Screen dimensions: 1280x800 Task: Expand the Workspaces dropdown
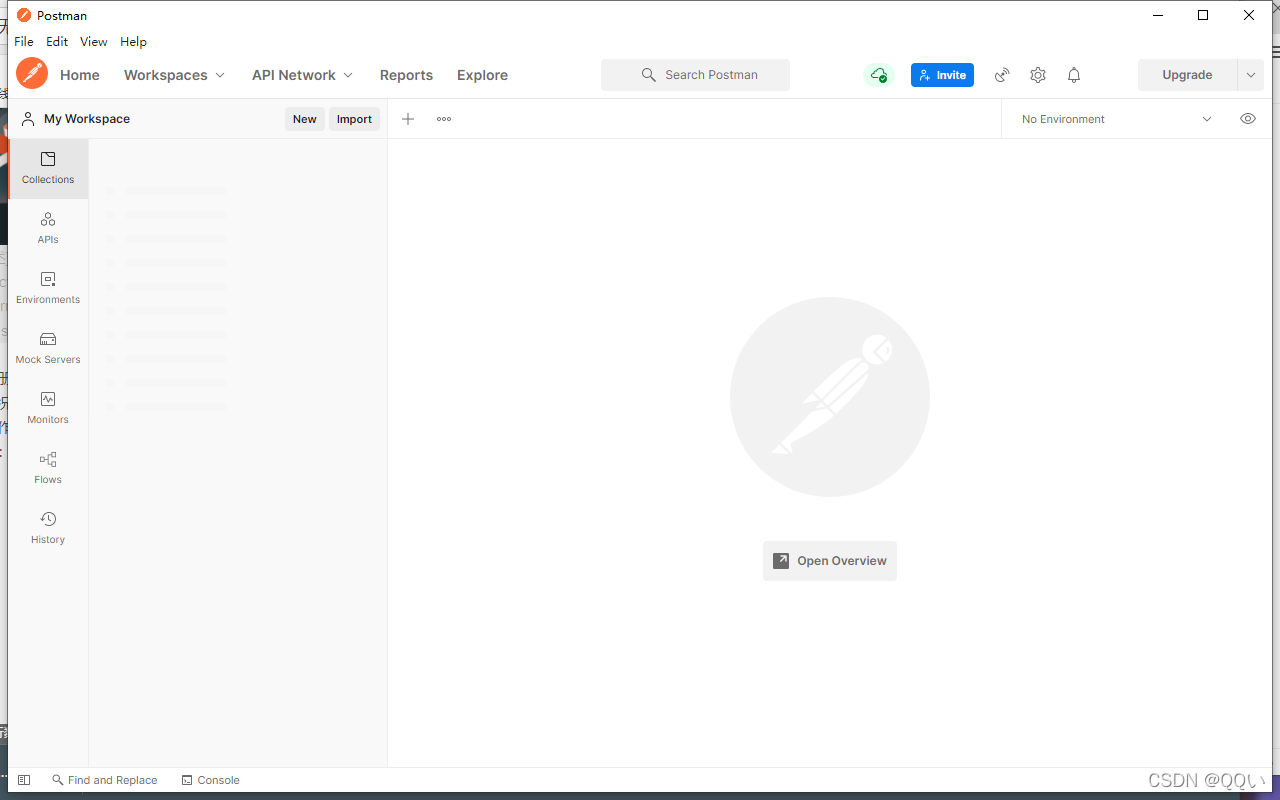tap(175, 75)
